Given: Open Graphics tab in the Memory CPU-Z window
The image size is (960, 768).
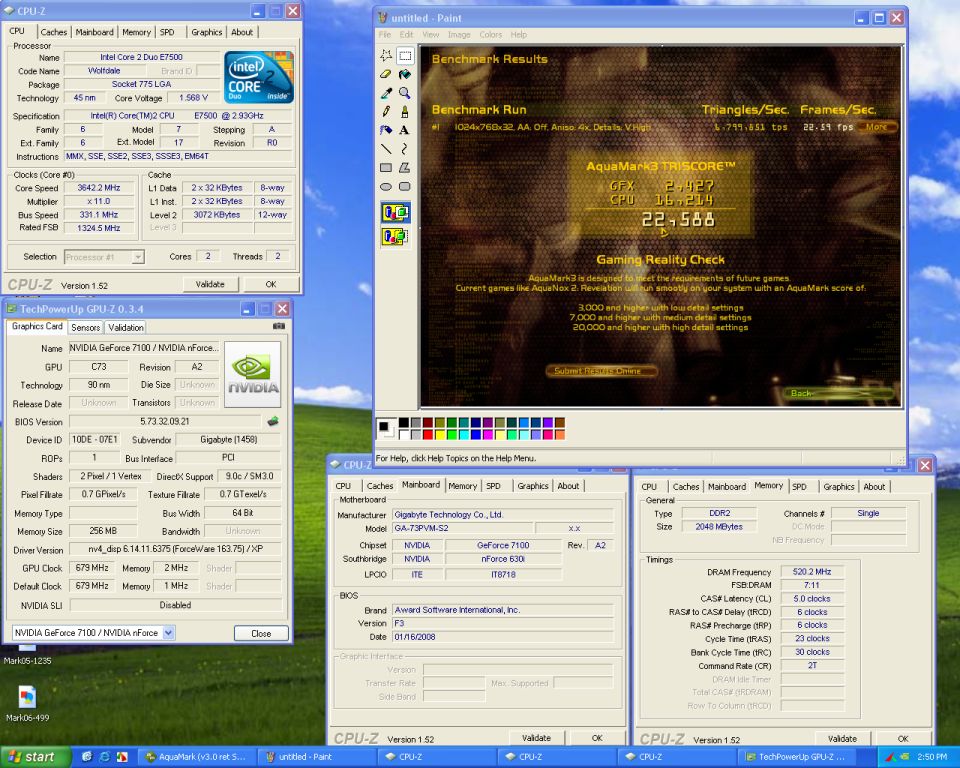Looking at the screenshot, I should 838,487.
